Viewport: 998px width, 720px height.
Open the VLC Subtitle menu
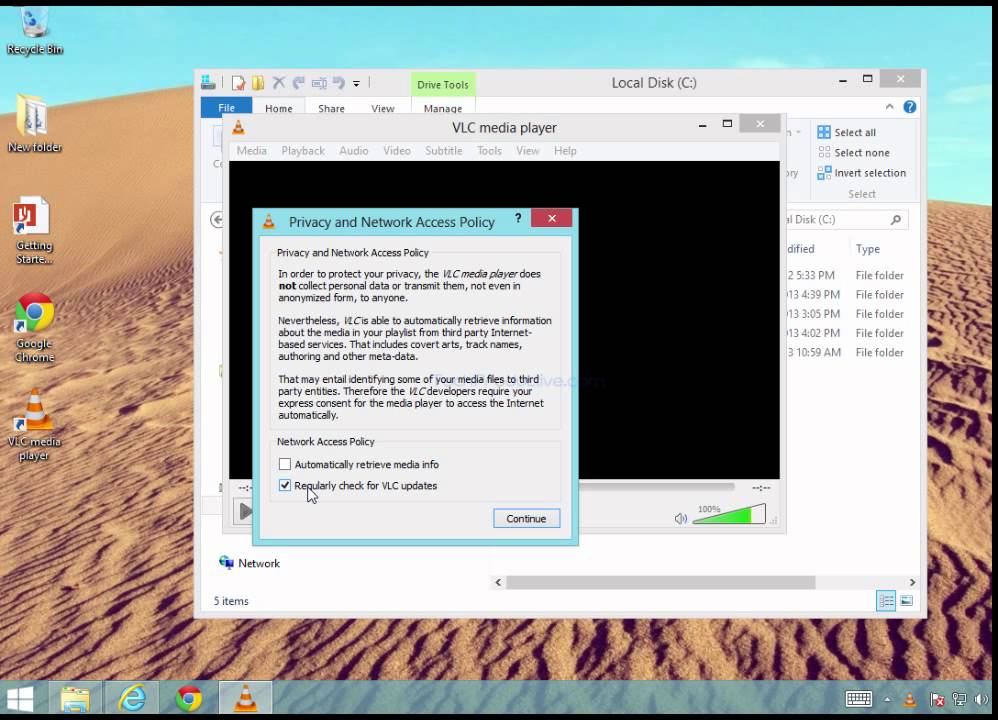(444, 151)
